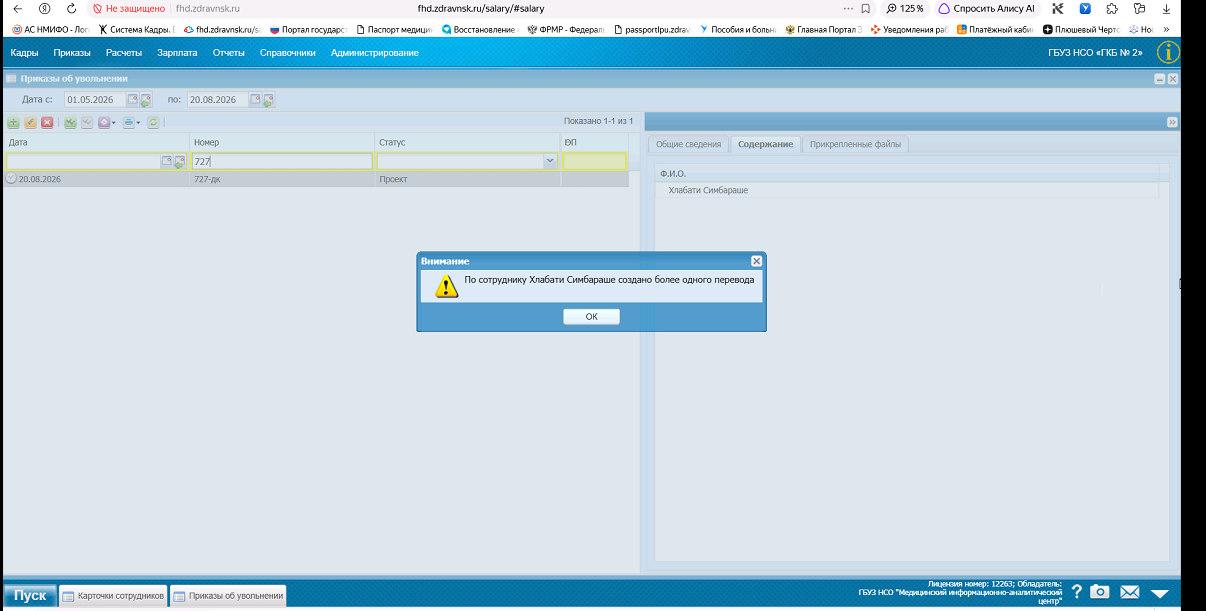This screenshot has width=1206, height=611.
Task: Sort by the Номер column header
Action: pos(282,143)
